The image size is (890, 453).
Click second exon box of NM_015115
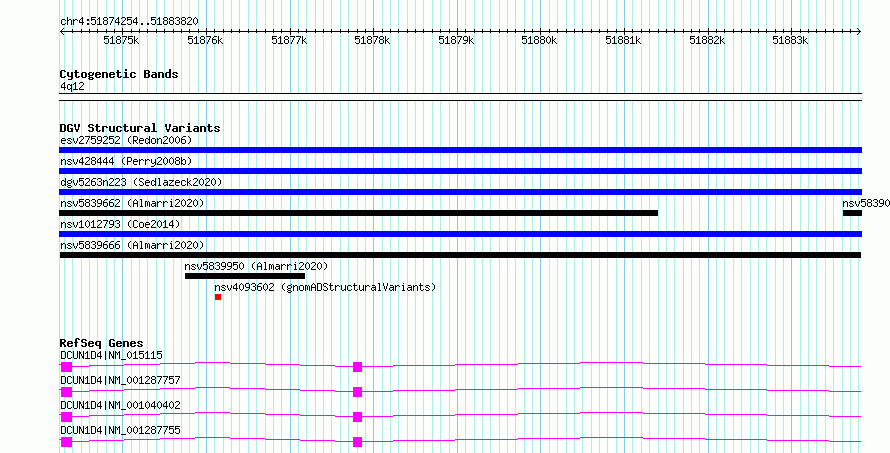[357, 367]
